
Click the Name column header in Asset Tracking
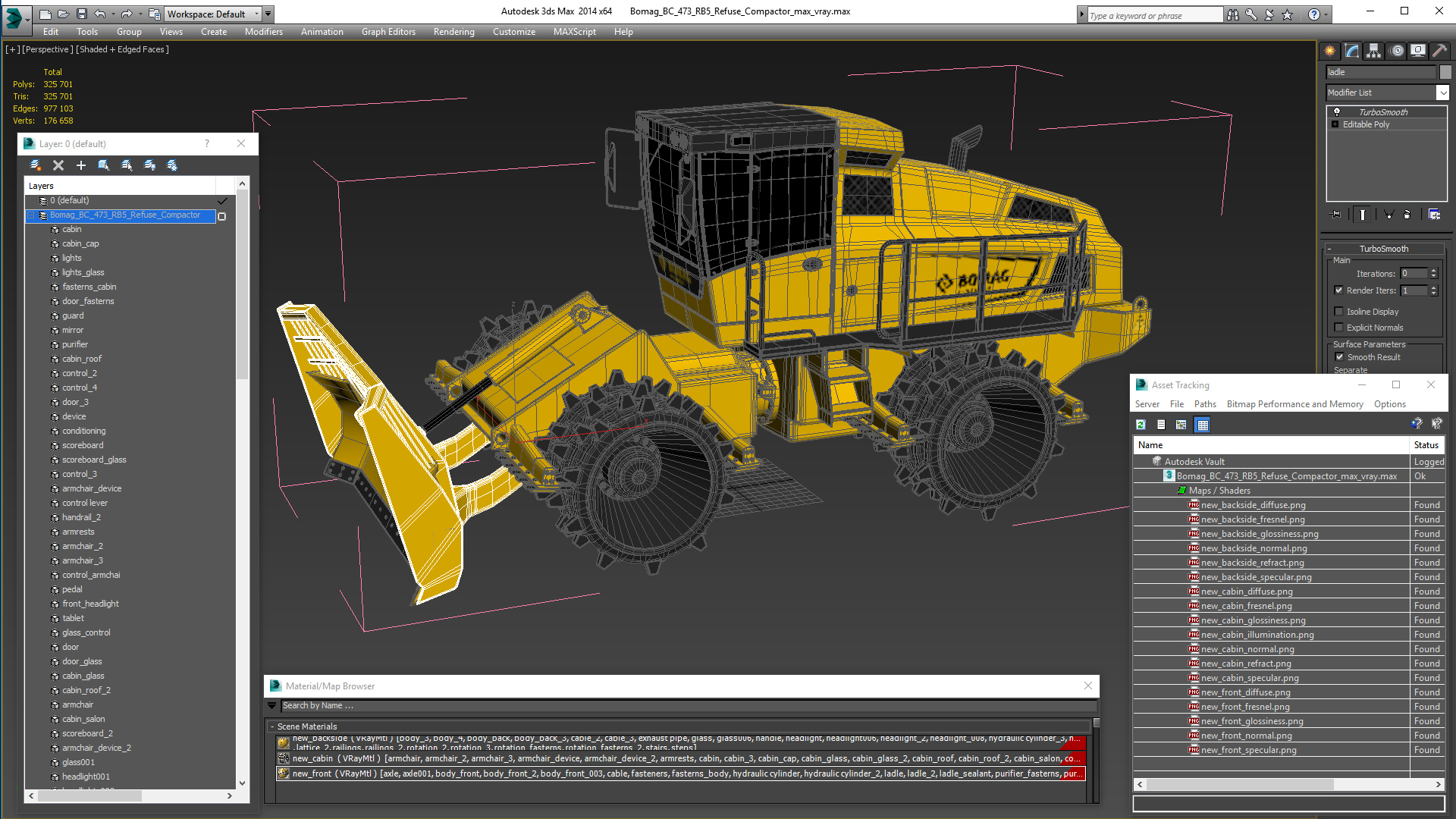pyautogui.click(x=1272, y=445)
